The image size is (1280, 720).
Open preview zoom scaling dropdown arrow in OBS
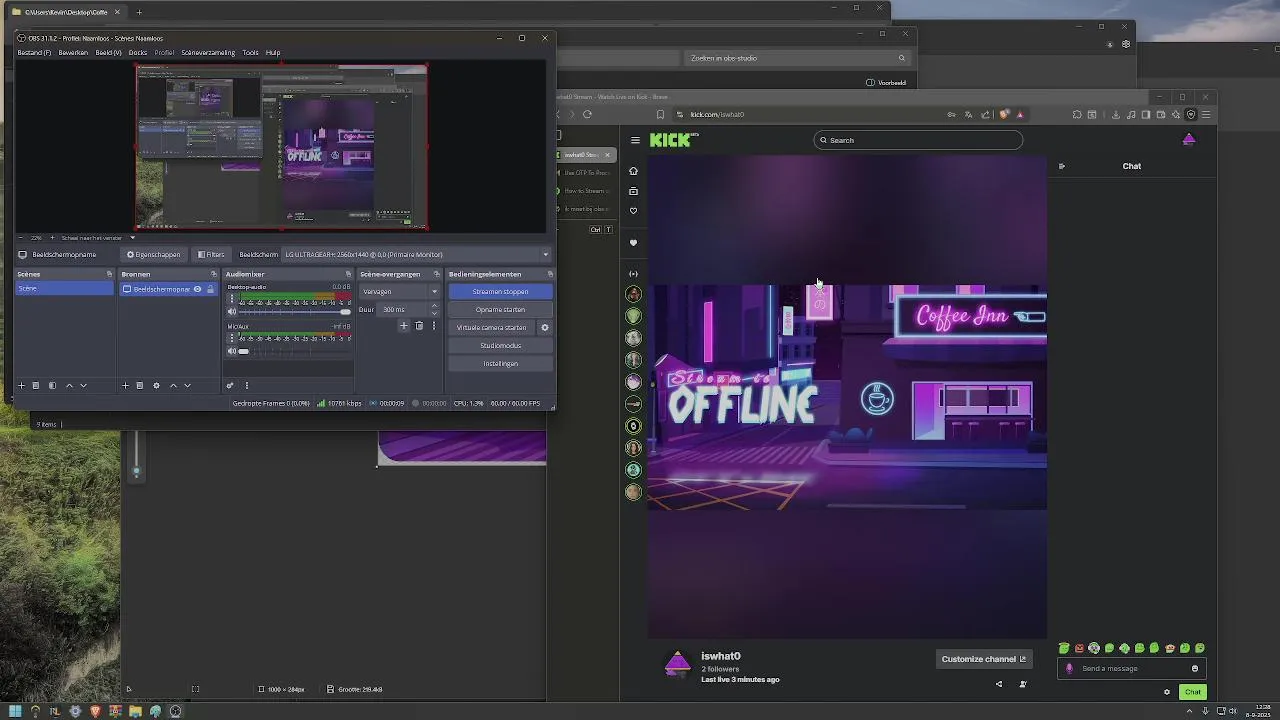click(132, 238)
